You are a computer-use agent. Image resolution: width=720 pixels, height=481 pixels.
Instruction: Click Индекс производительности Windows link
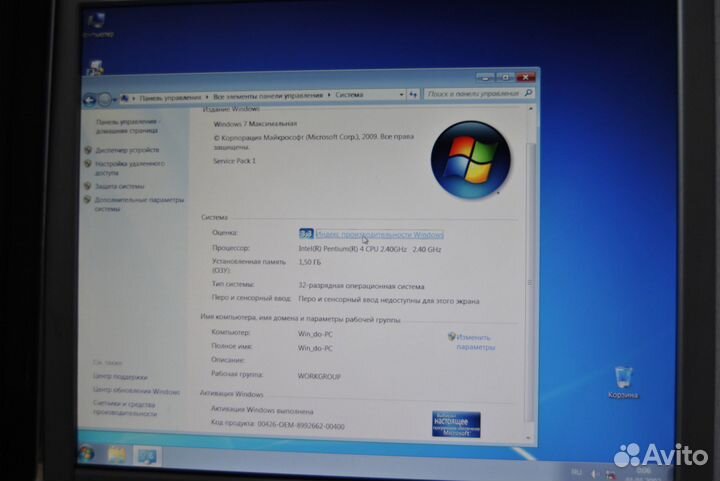click(x=380, y=235)
